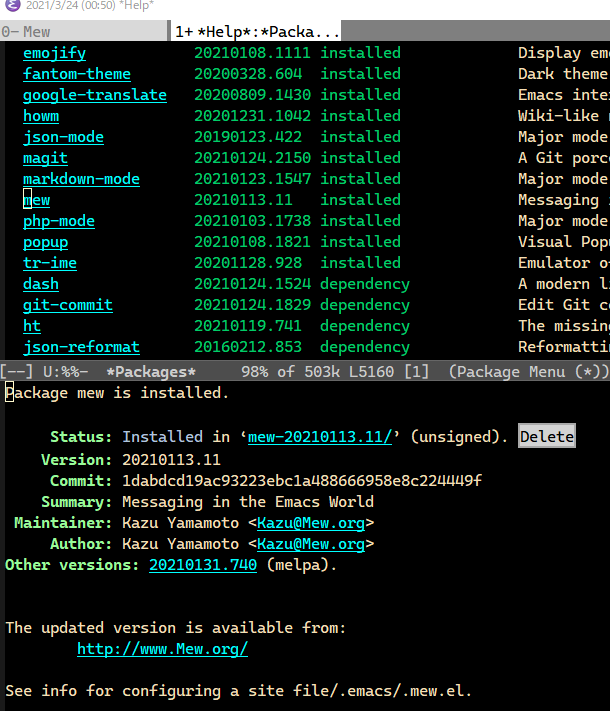Viewport: 610px width, 711px height.
Task: Click the Emacs icon in title bar
Action: 13,5
